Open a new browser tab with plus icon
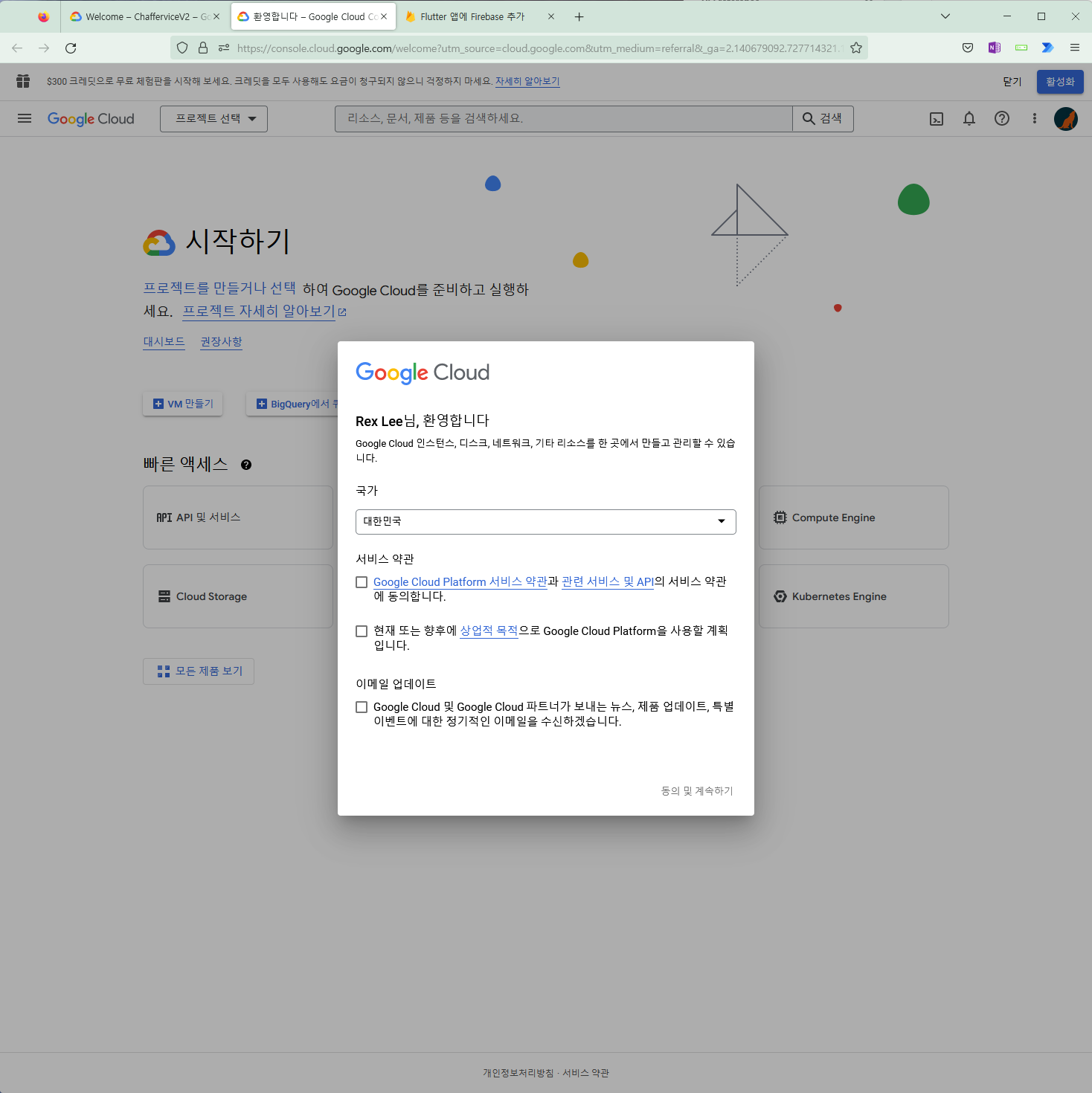 click(579, 16)
